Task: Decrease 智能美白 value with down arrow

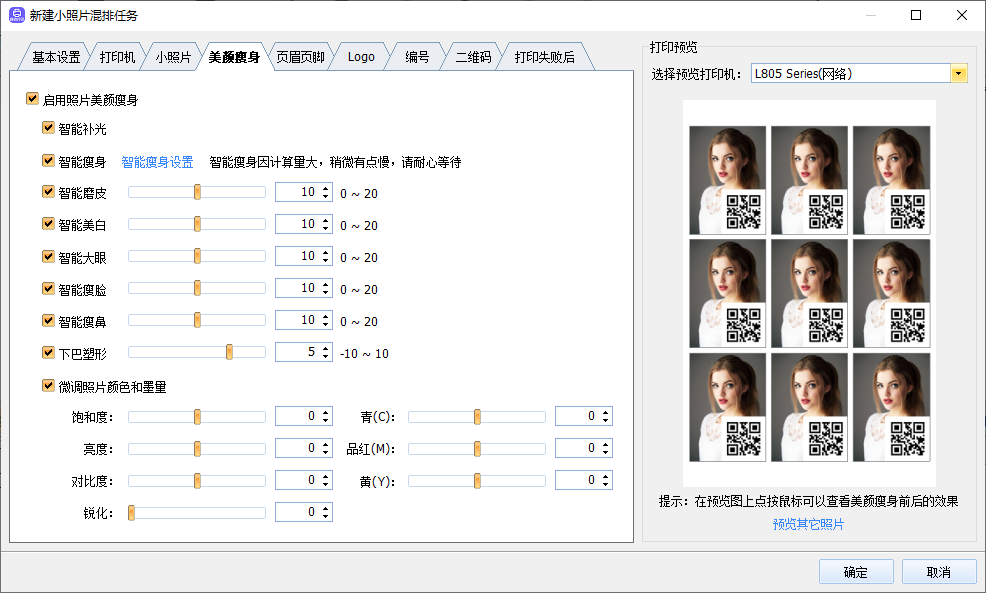Action: pyautogui.click(x=325, y=229)
